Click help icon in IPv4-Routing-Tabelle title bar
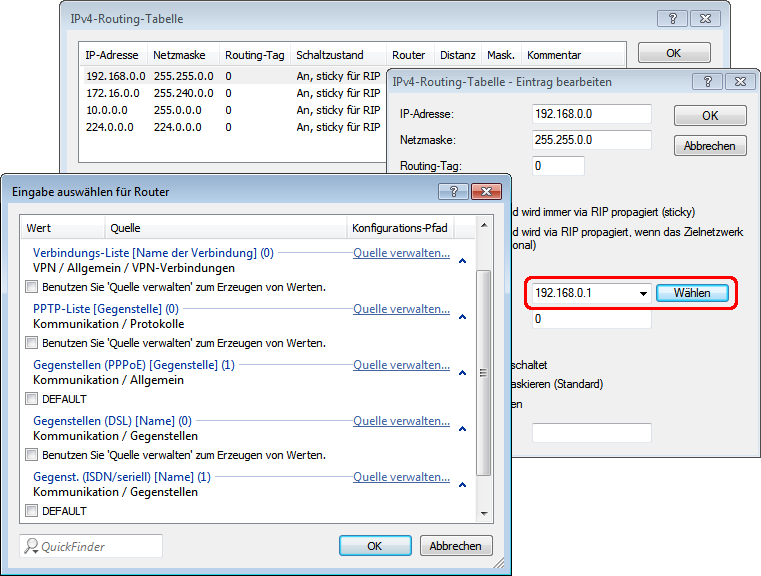 673,19
